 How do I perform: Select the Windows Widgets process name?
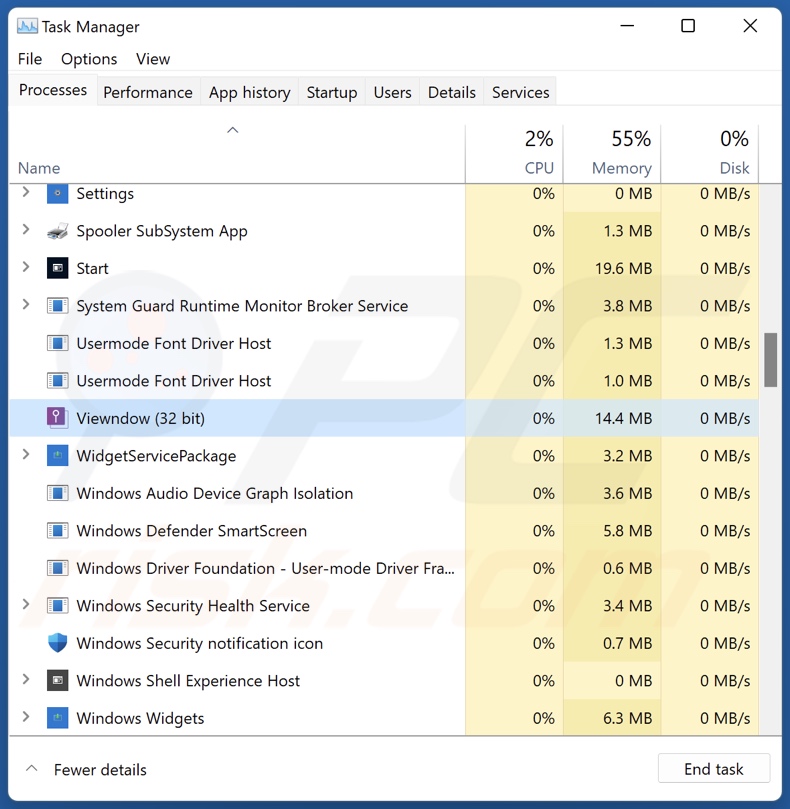[x=140, y=718]
